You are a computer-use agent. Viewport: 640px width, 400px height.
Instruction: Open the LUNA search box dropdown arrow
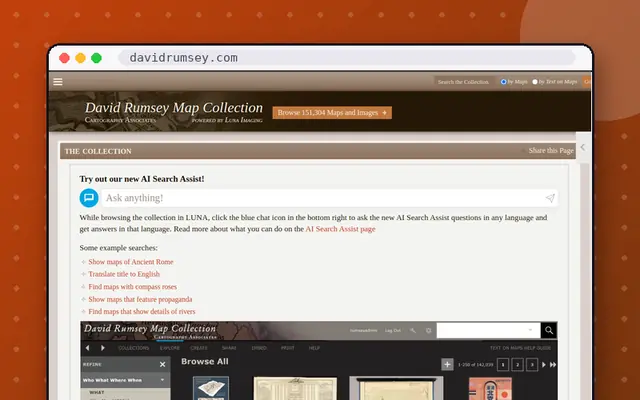pyautogui.click(x=530, y=330)
